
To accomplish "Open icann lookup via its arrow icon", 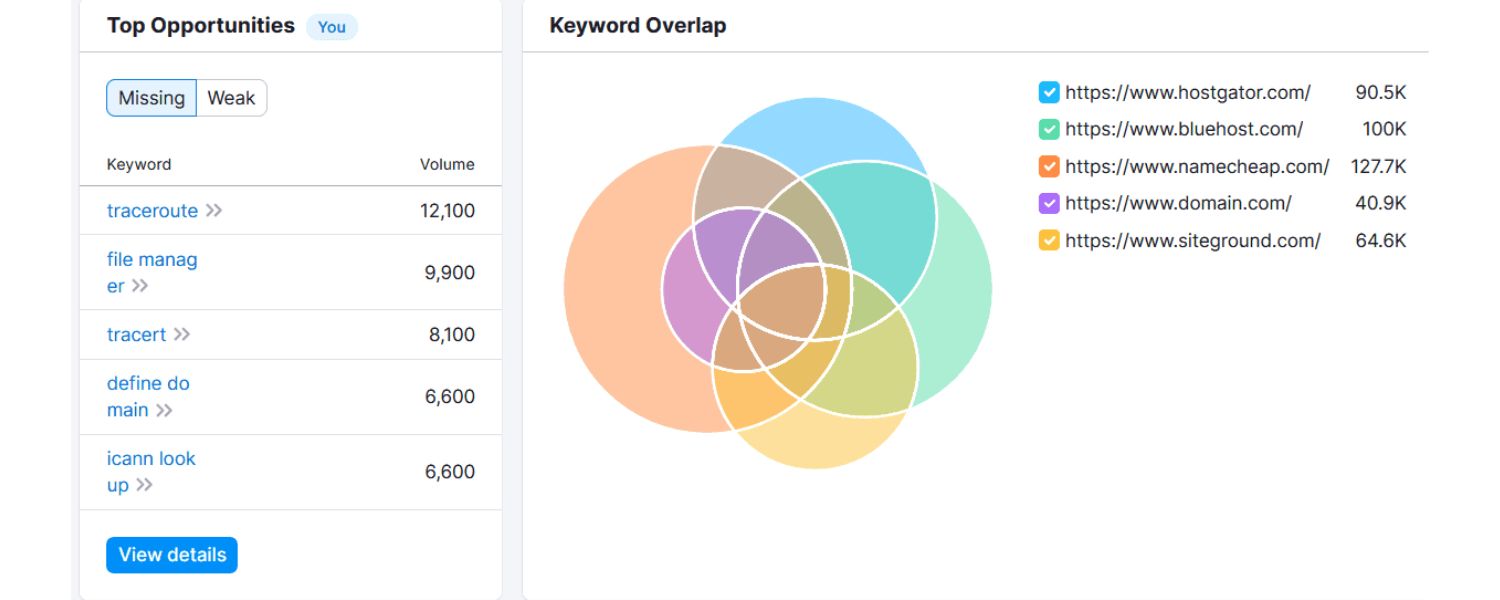I will [x=144, y=487].
